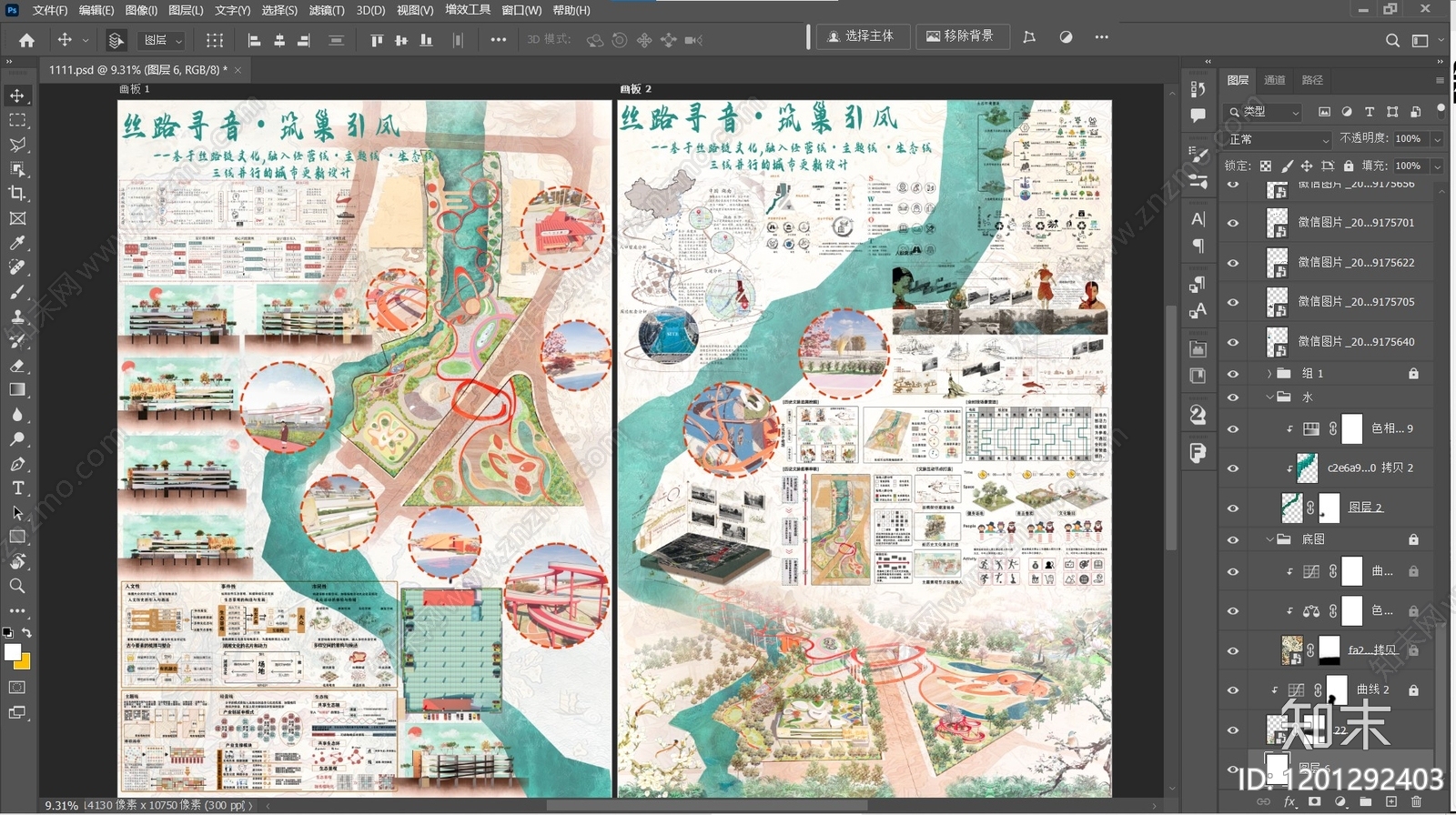The image size is (1456, 815).
Task: Click create new layer icon
Action: pyautogui.click(x=1390, y=801)
